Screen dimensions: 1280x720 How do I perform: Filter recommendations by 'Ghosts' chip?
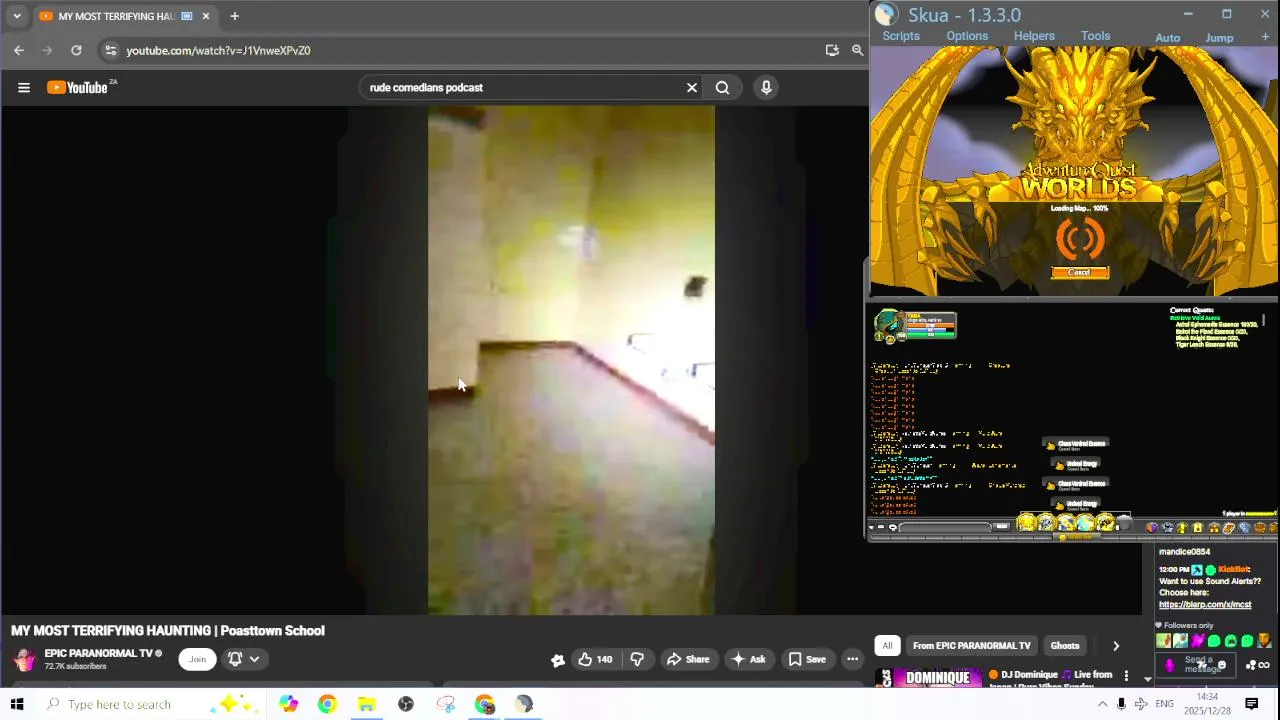(x=1065, y=646)
